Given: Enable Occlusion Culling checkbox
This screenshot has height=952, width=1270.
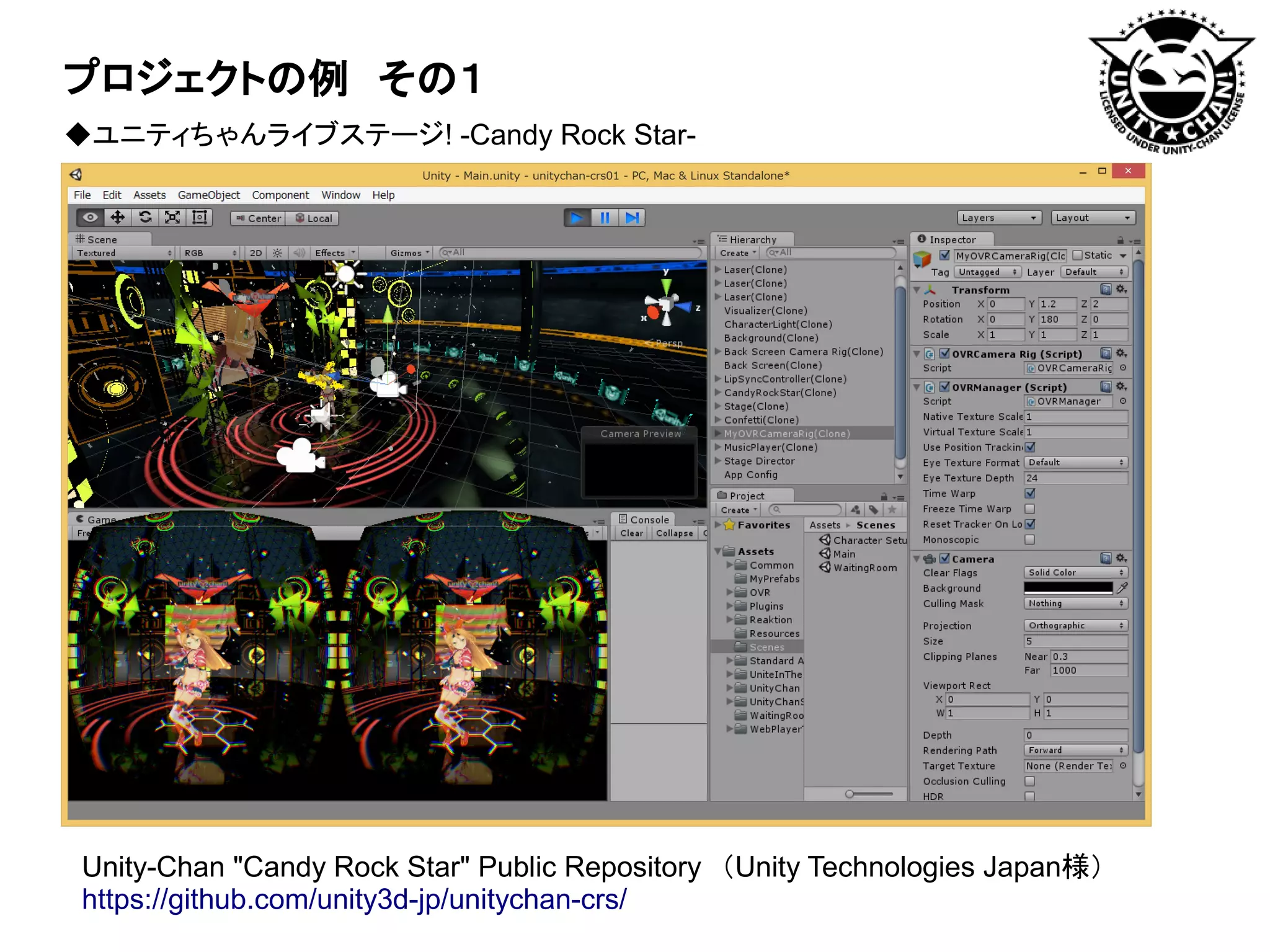Looking at the screenshot, I should click(1030, 781).
